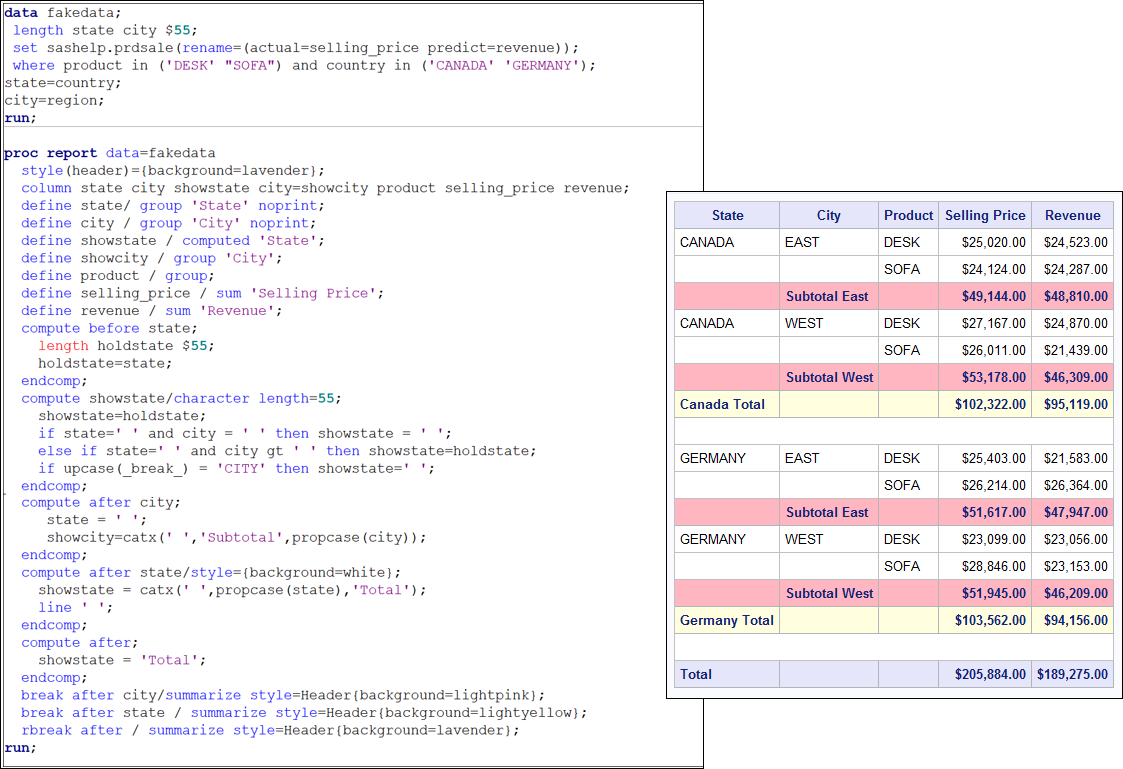
Task: Click the $51,945.00 subtotal cell
Action: point(985,593)
